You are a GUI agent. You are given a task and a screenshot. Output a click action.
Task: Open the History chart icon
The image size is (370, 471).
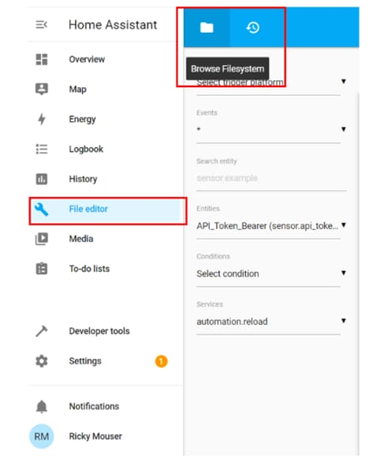(x=42, y=179)
